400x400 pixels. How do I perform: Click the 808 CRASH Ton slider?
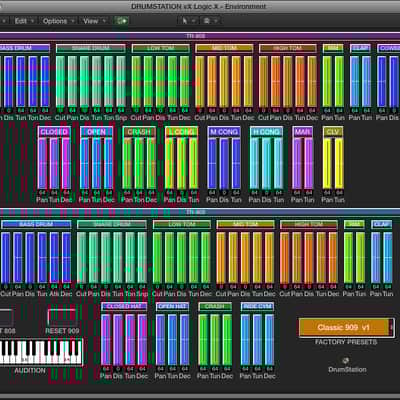pyautogui.click(x=139, y=163)
